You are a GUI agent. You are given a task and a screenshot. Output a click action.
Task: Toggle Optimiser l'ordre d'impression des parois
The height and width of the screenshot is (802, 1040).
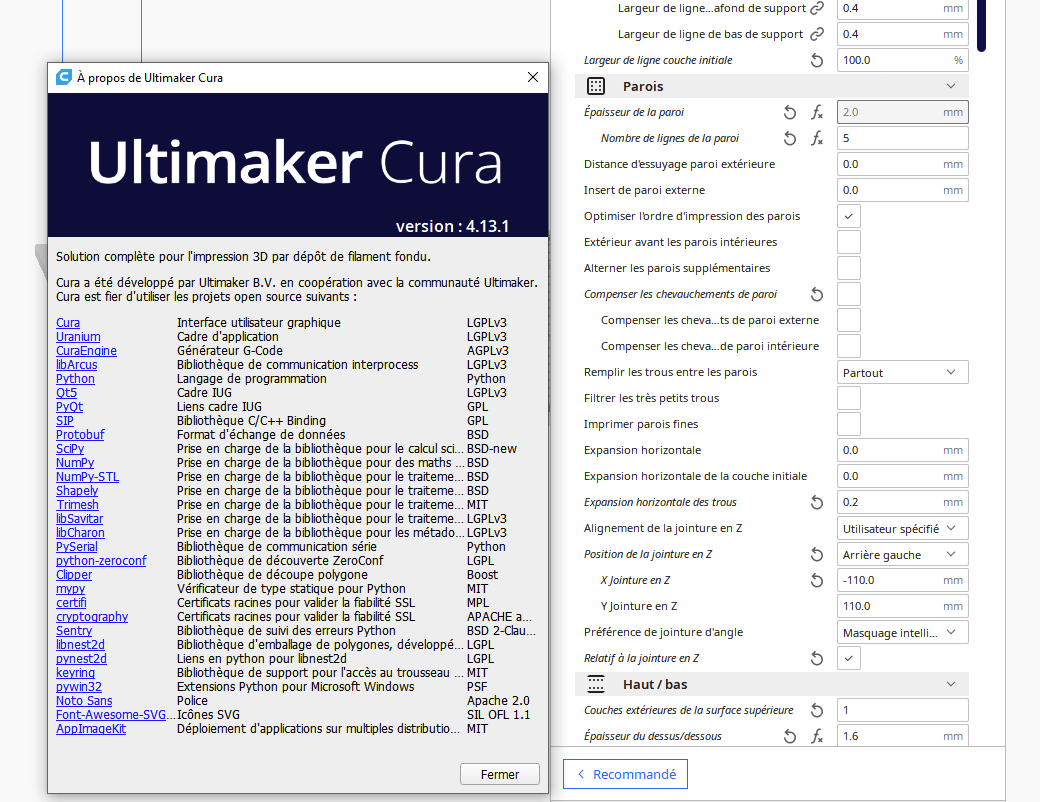click(x=848, y=216)
